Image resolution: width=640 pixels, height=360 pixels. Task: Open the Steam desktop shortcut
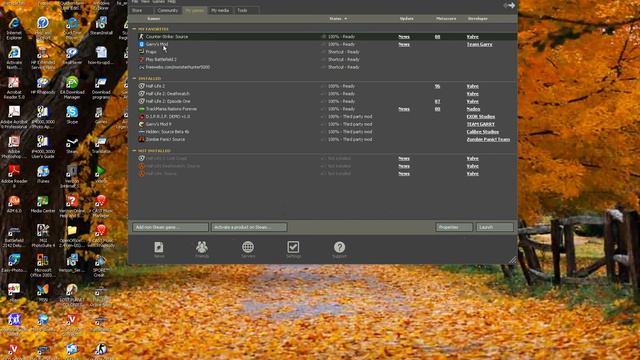point(72,142)
